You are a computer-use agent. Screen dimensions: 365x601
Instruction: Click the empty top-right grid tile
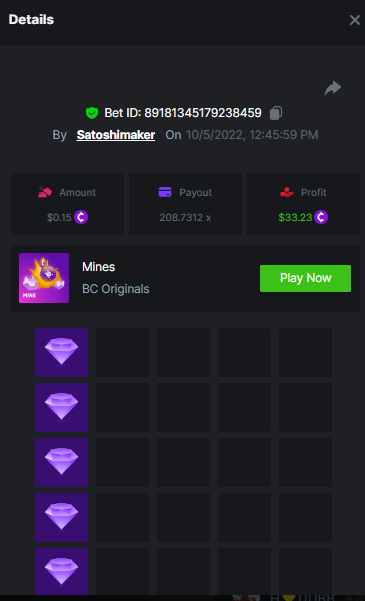[305, 352]
